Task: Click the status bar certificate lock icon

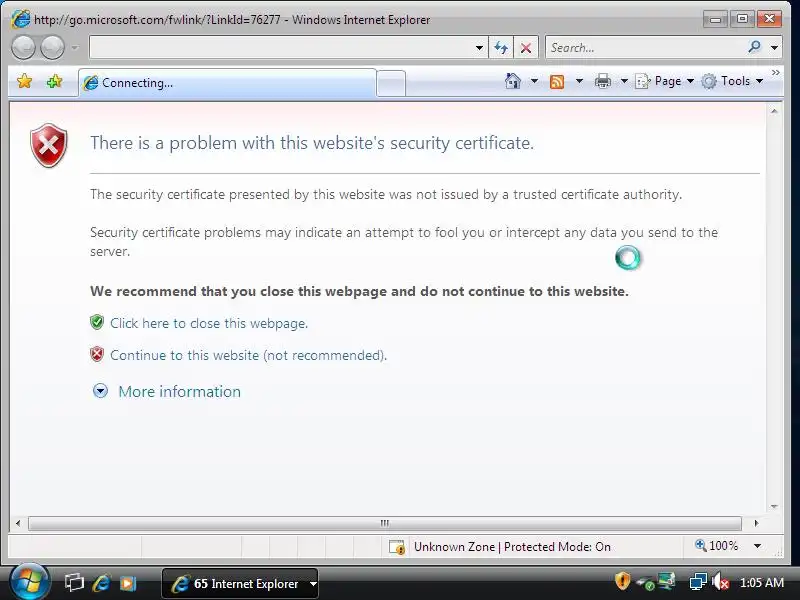Action: pos(396,547)
